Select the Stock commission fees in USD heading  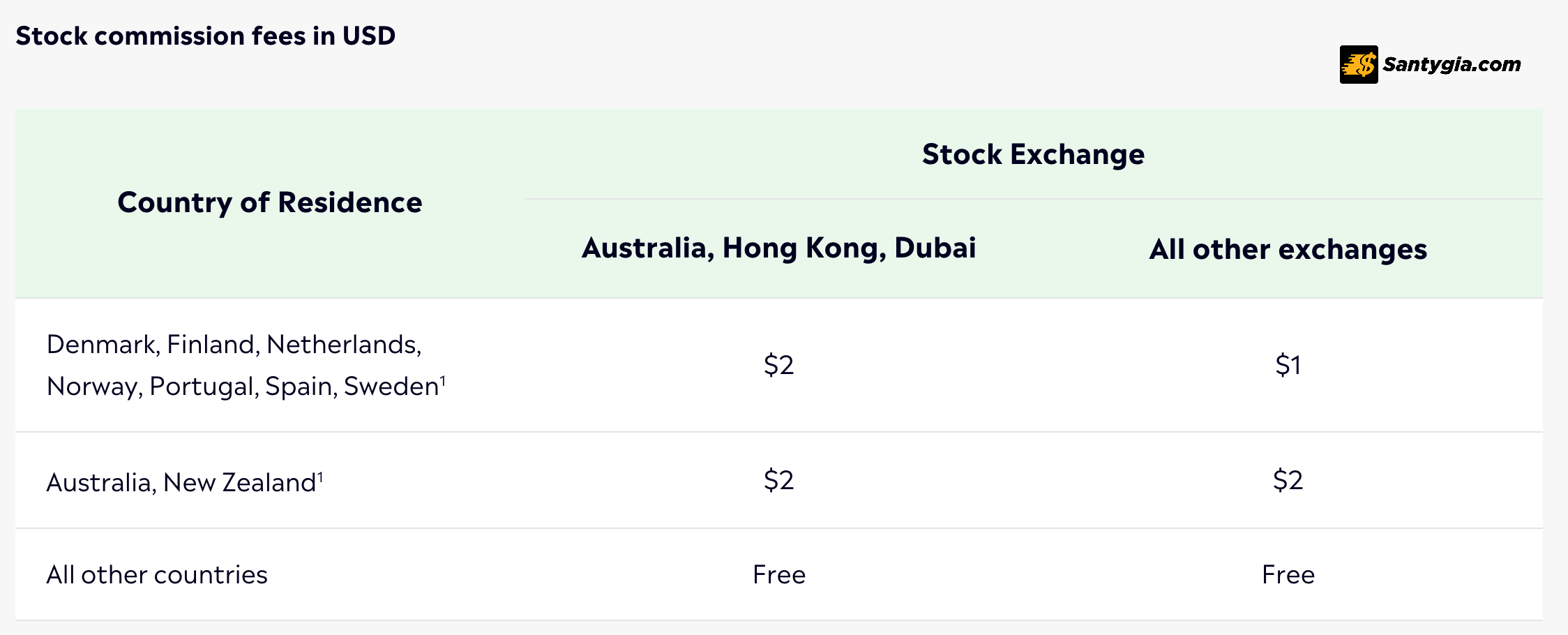tap(206, 36)
